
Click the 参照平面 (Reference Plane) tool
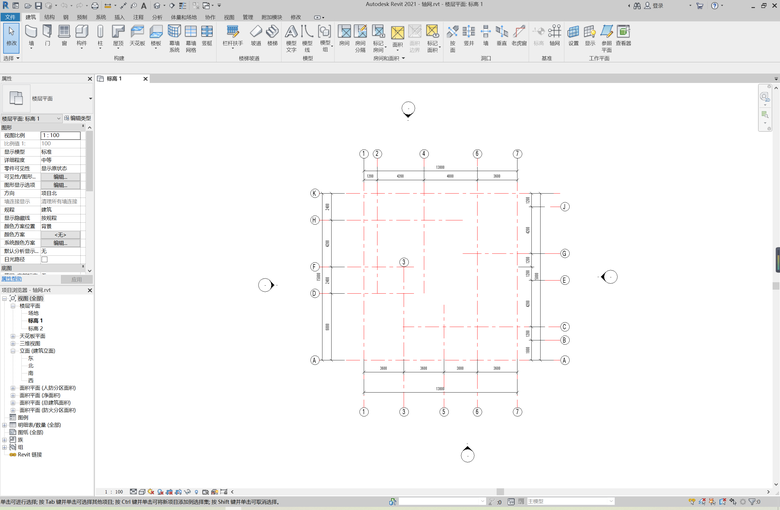tap(606, 35)
